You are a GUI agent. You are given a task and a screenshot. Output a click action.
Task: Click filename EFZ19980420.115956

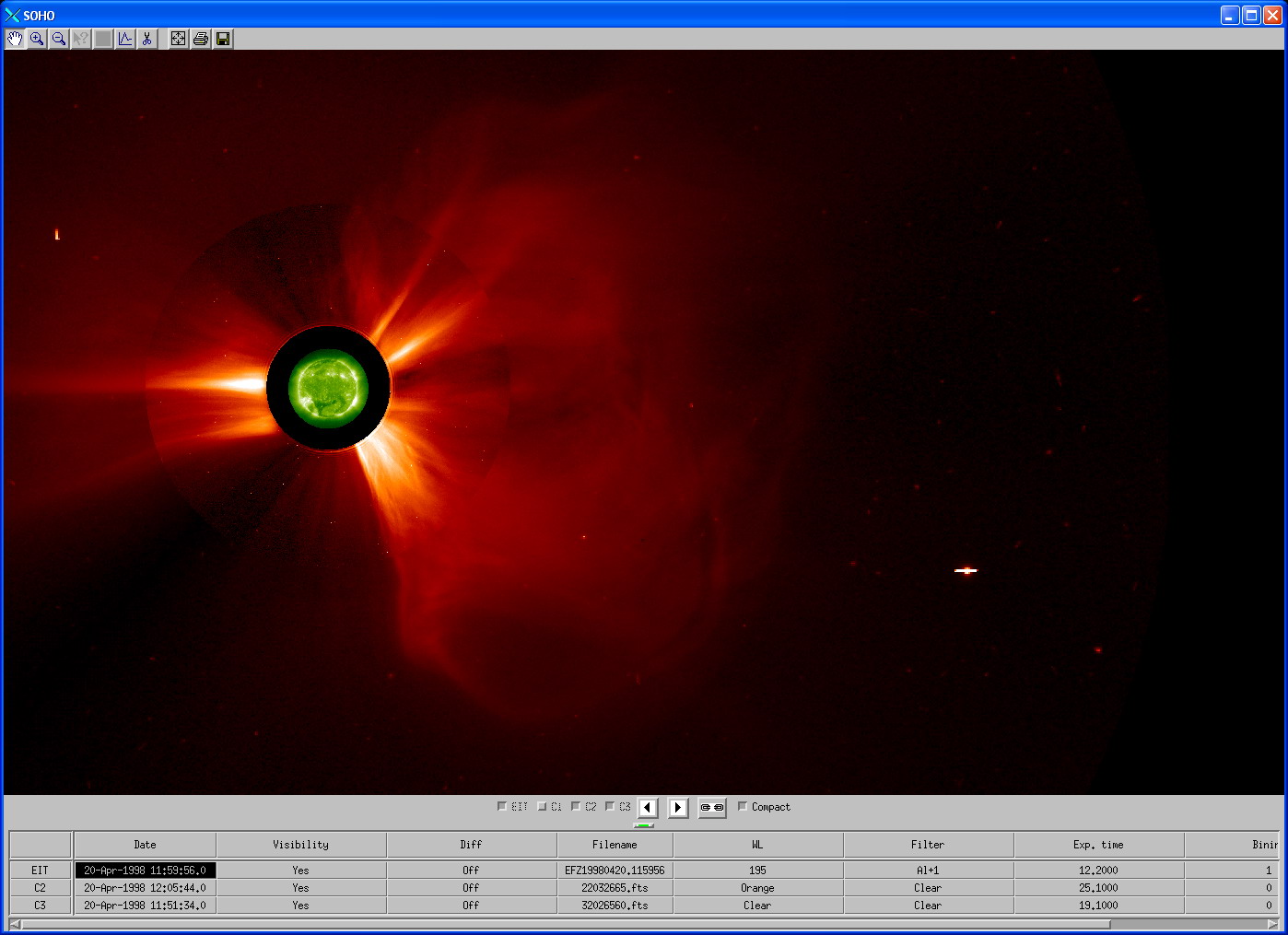(x=615, y=870)
